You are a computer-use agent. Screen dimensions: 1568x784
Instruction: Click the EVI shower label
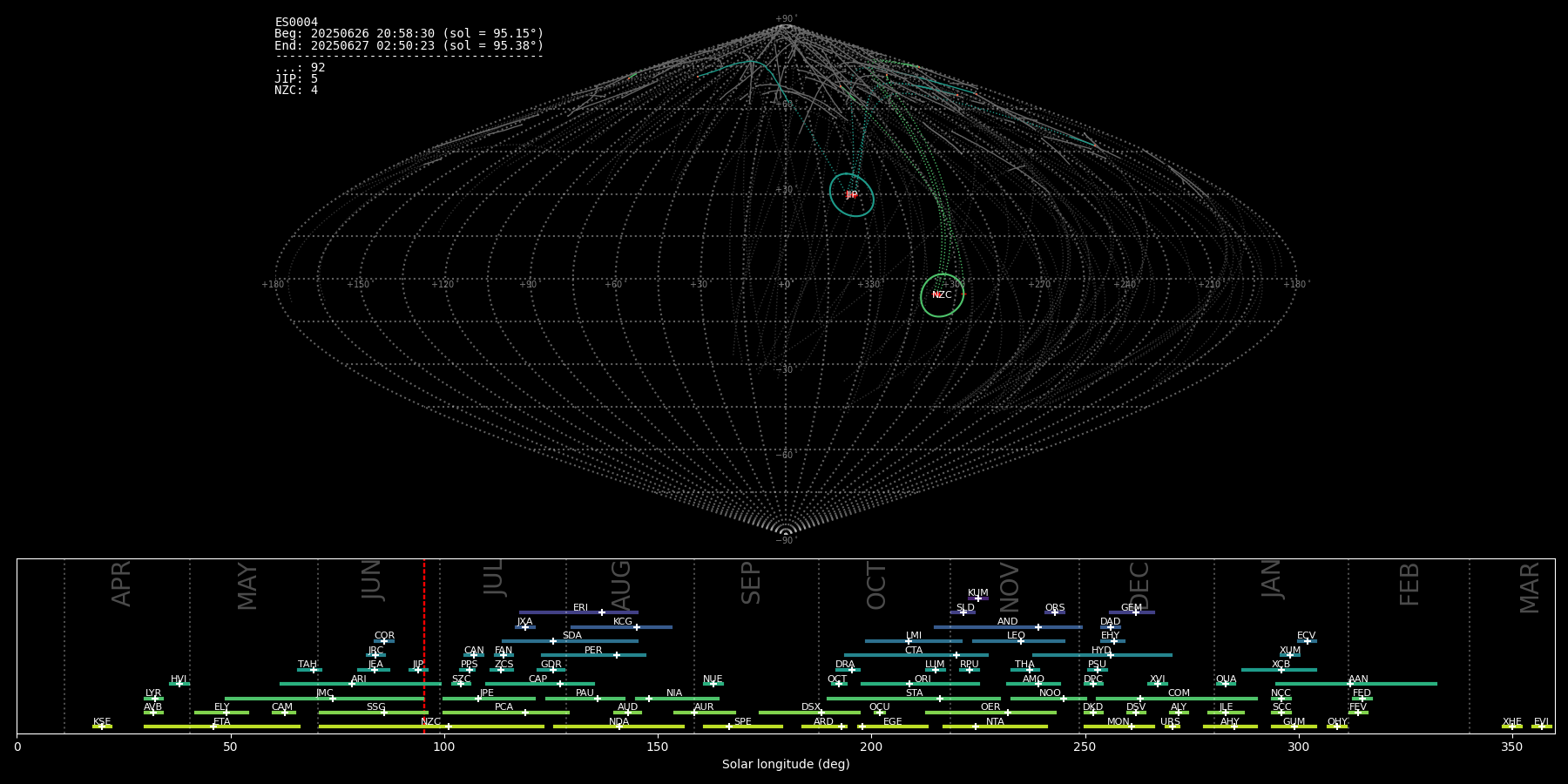point(1541,722)
